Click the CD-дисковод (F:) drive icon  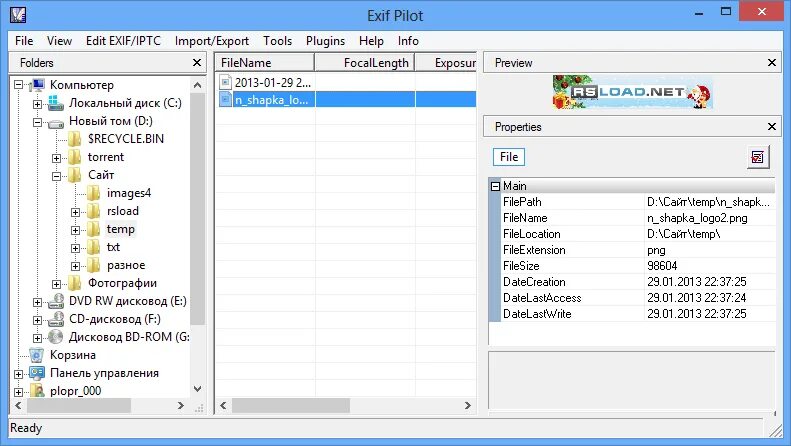[56, 319]
